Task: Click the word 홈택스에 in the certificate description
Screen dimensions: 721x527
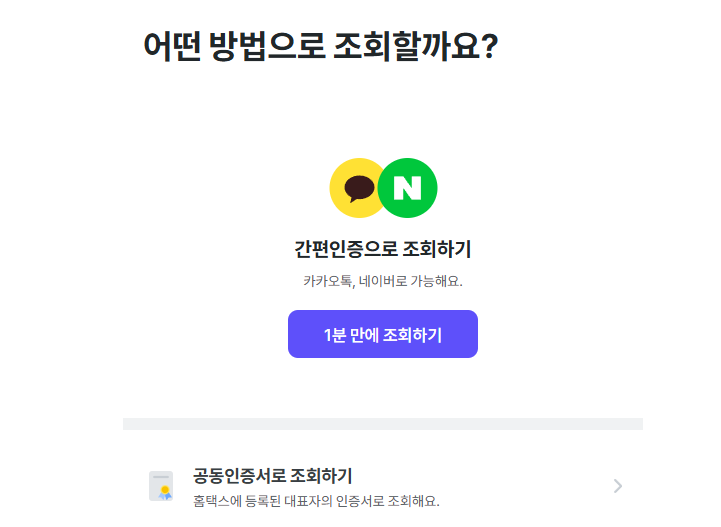Action: [x=217, y=501]
